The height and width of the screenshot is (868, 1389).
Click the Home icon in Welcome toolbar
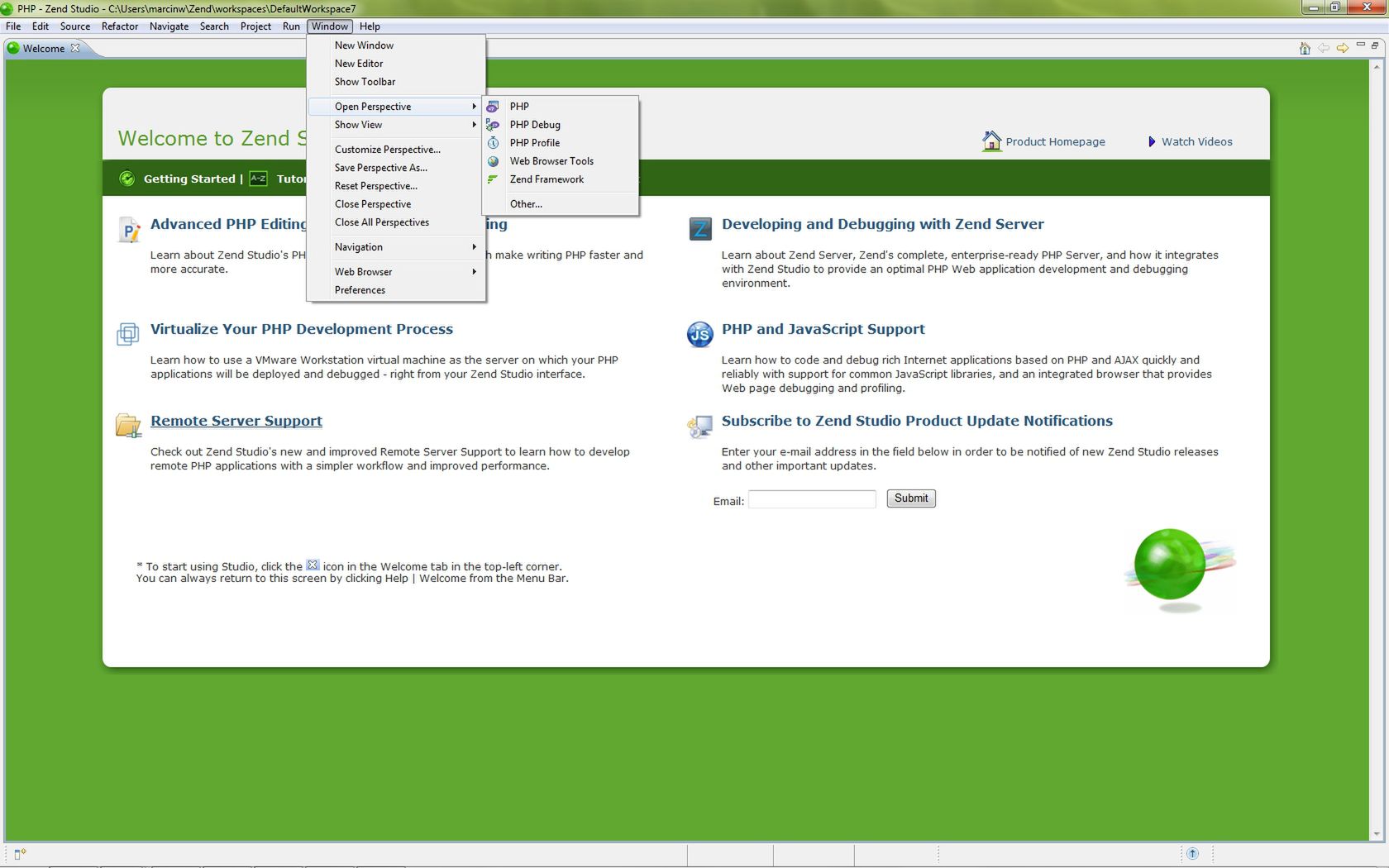click(1305, 48)
